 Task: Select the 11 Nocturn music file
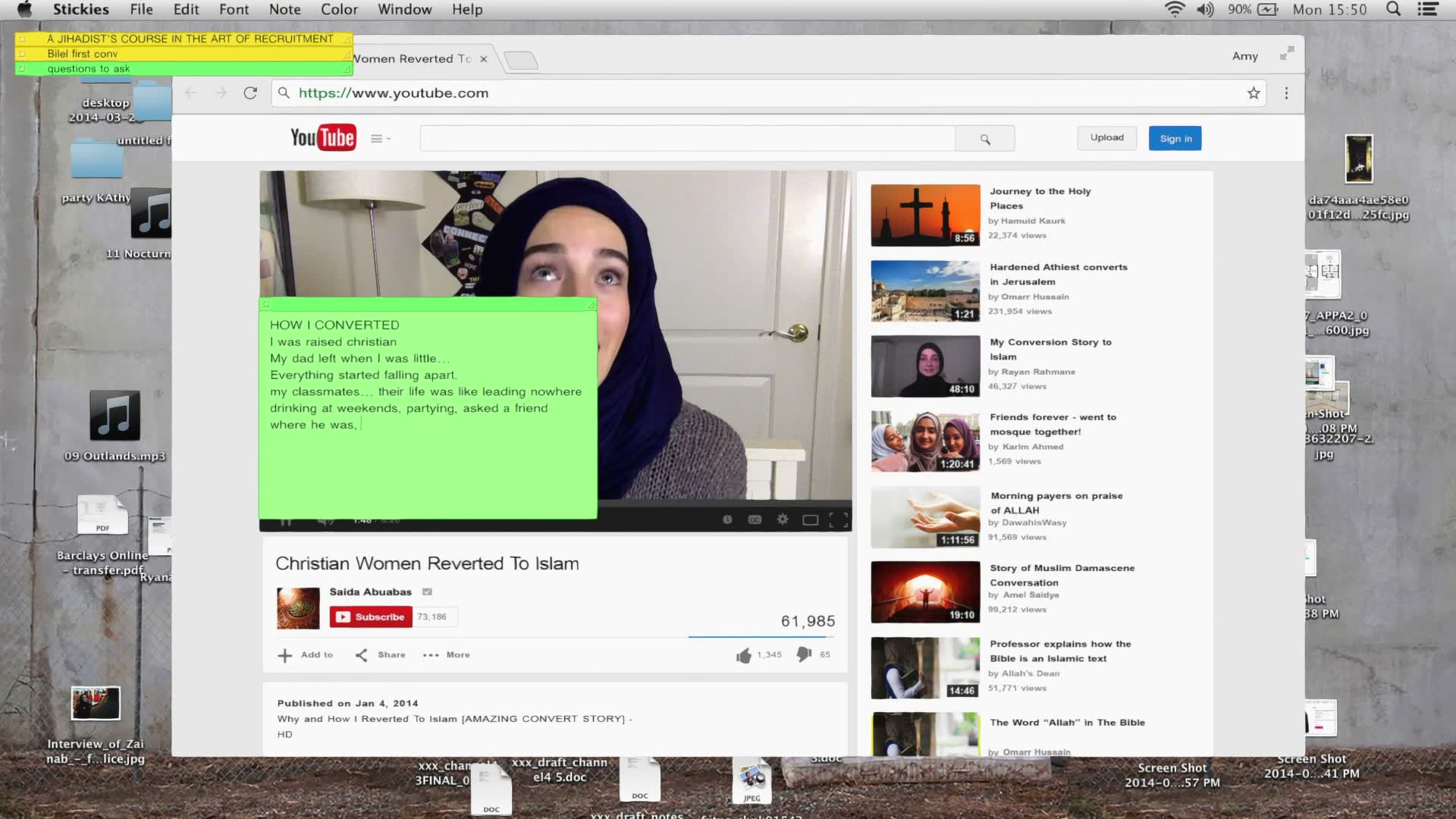[x=150, y=223]
